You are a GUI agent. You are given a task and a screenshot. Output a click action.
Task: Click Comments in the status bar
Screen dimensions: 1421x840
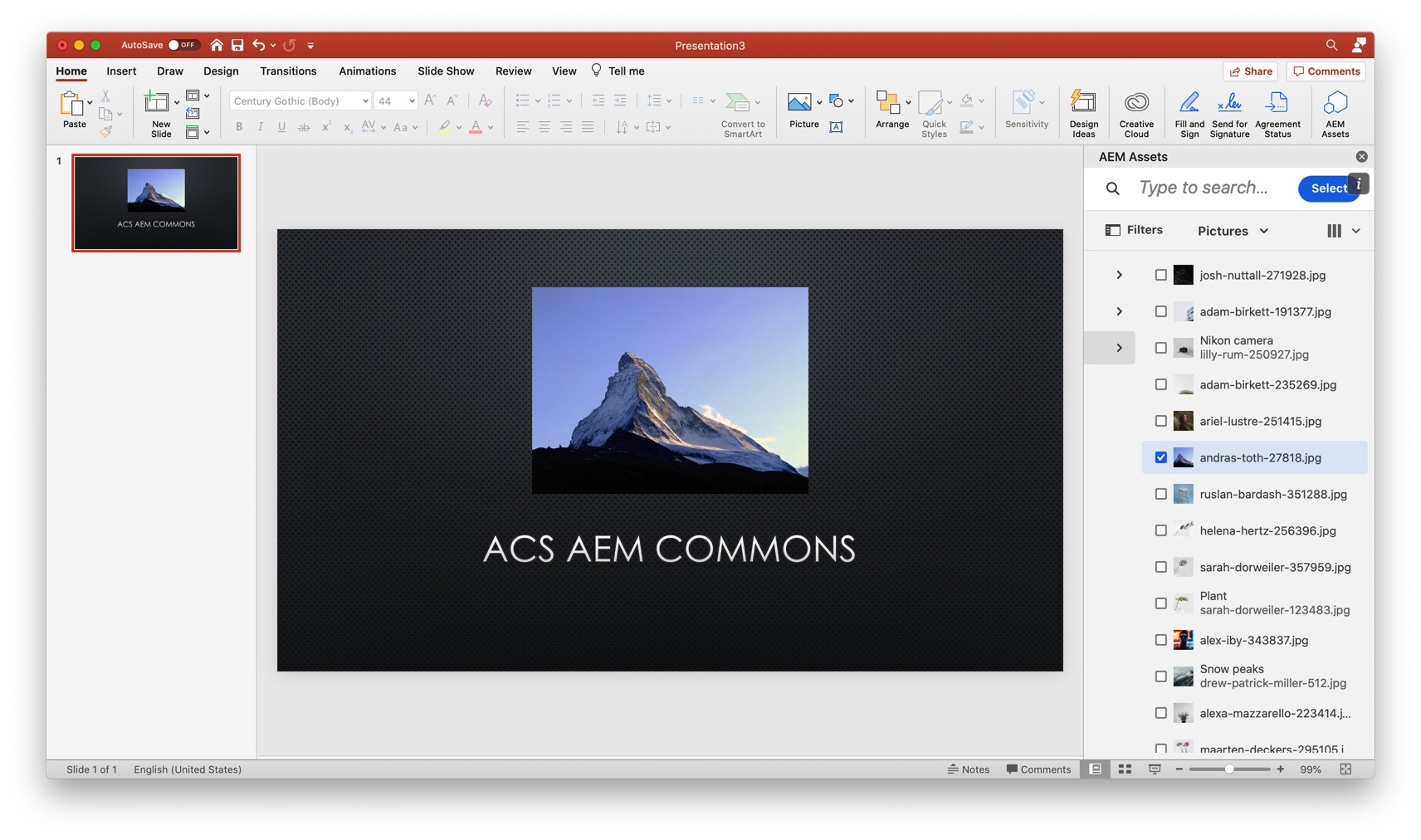coord(1038,769)
